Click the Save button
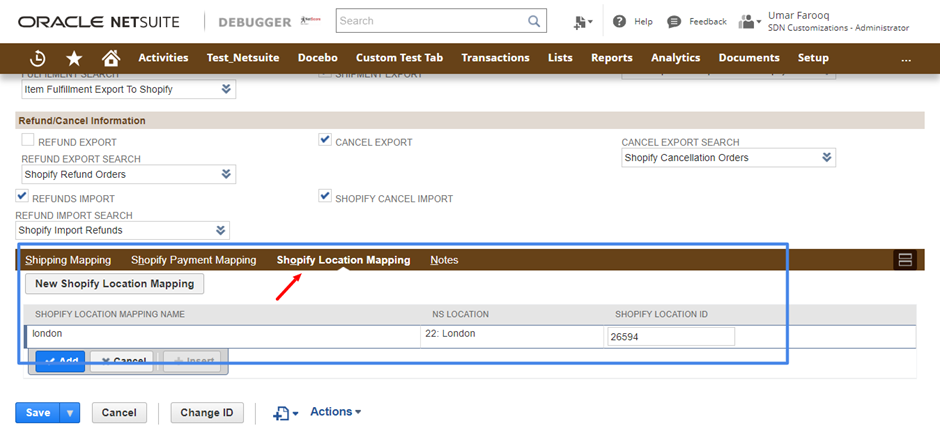This screenshot has height=442, width=940. pos(38,413)
